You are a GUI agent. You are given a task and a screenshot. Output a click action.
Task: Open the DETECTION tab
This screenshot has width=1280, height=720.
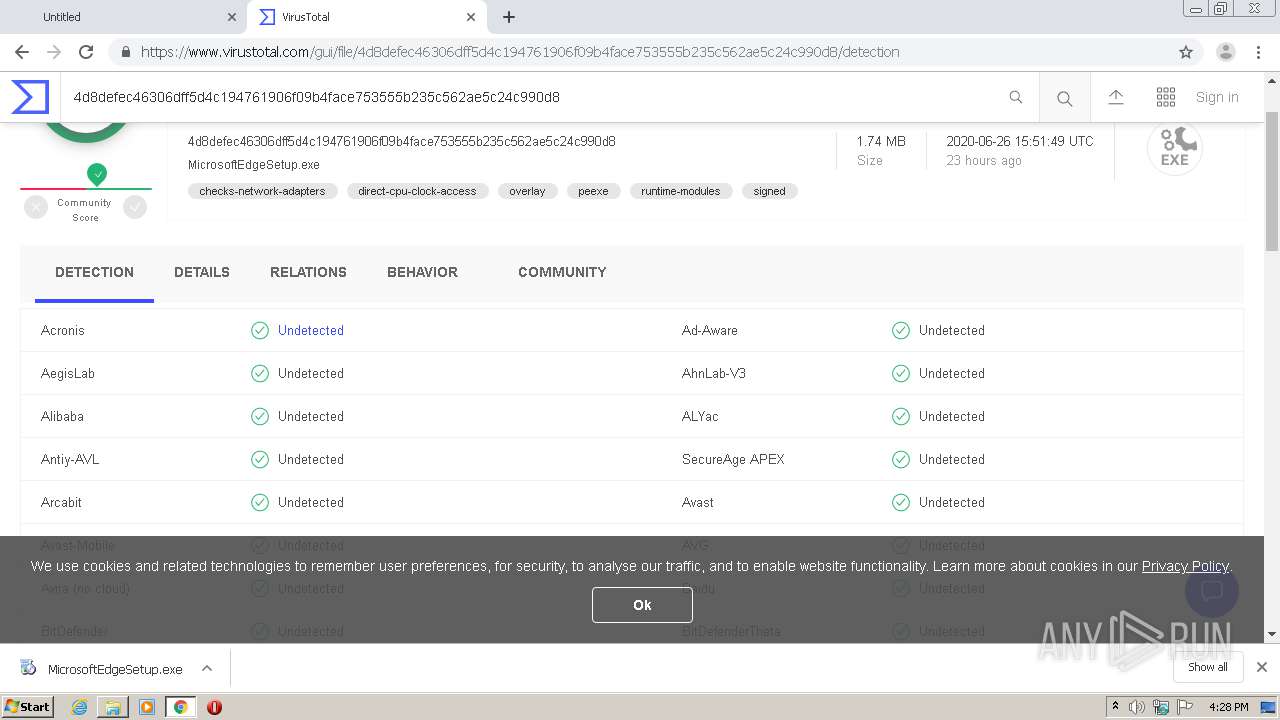click(94, 272)
